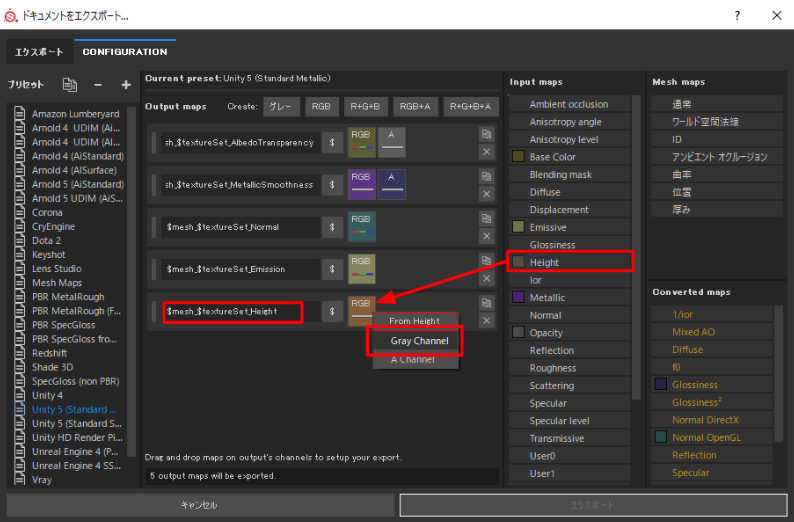Create a グレー output map
Image resolution: width=794 pixels, height=522 pixels.
(281, 106)
